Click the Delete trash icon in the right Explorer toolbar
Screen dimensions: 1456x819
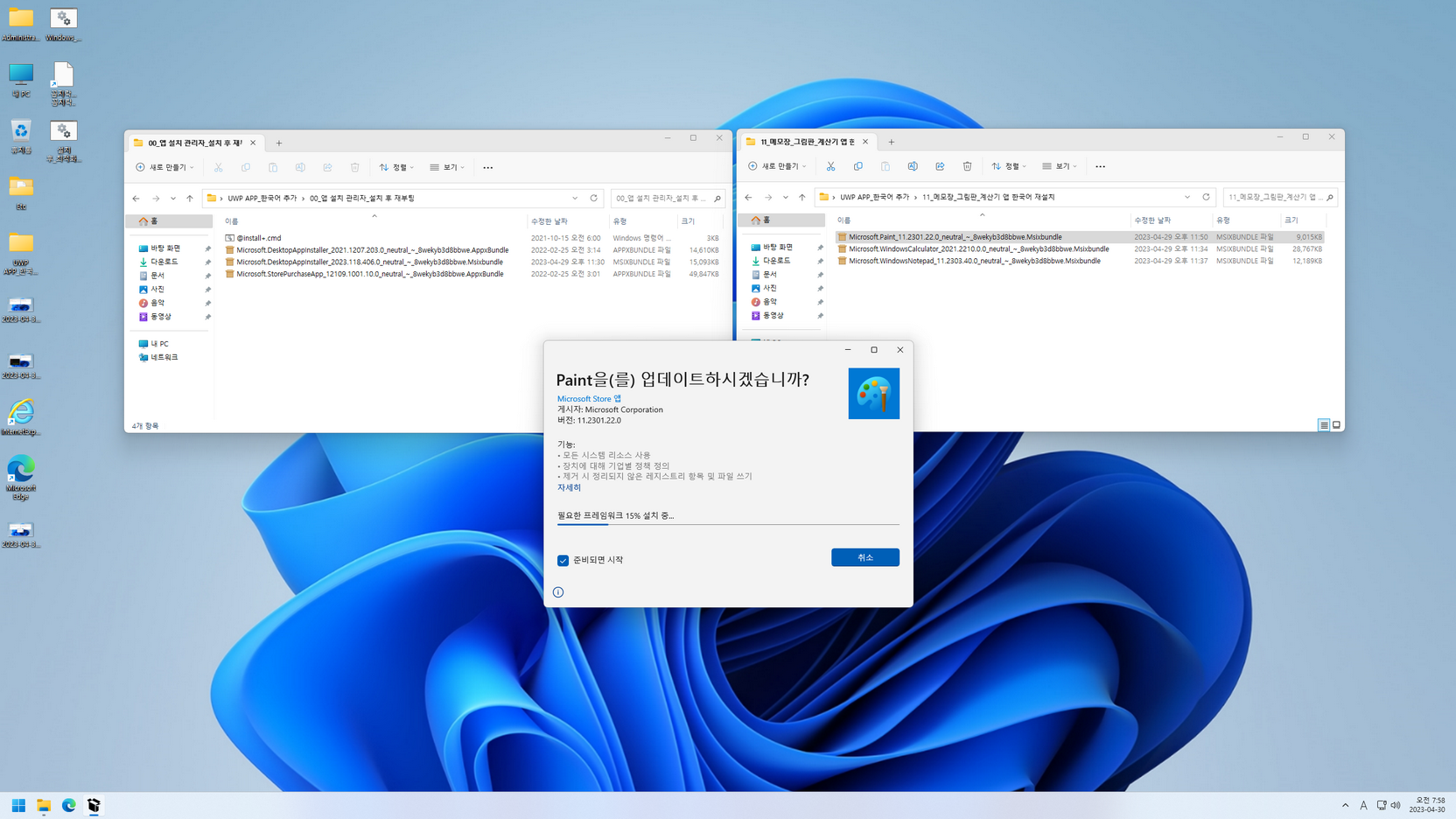(967, 166)
